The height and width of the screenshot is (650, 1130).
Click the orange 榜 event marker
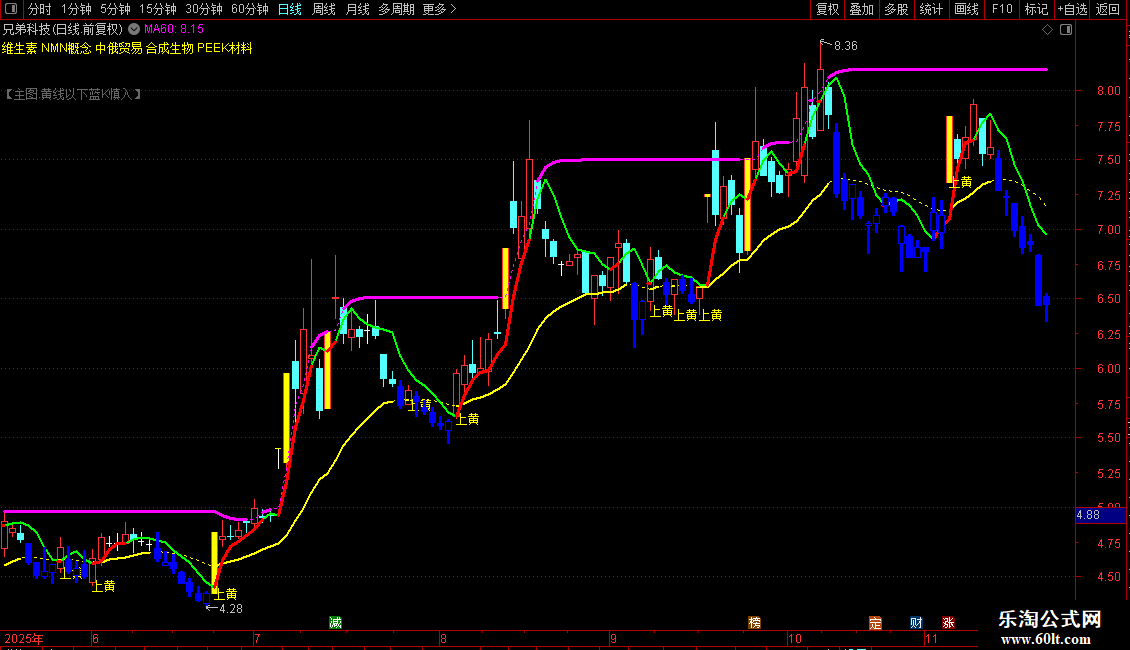coord(755,623)
